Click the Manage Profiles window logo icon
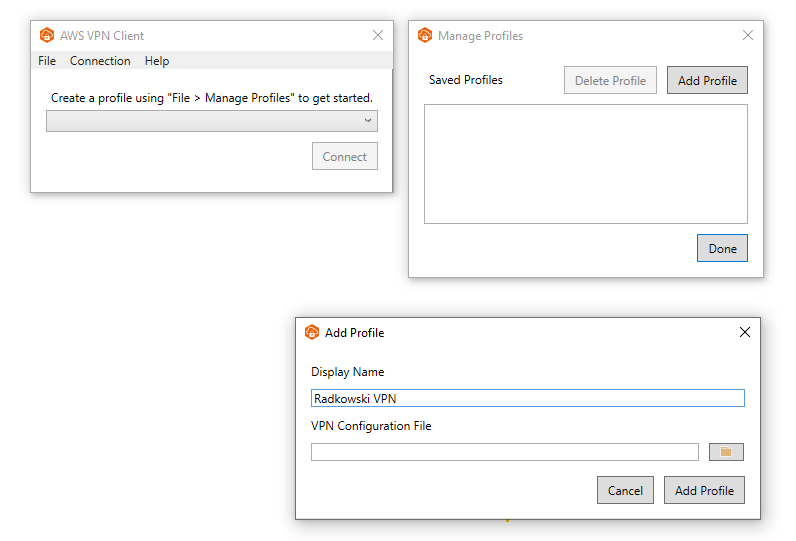Screen dimensions: 796x541 coord(425,35)
